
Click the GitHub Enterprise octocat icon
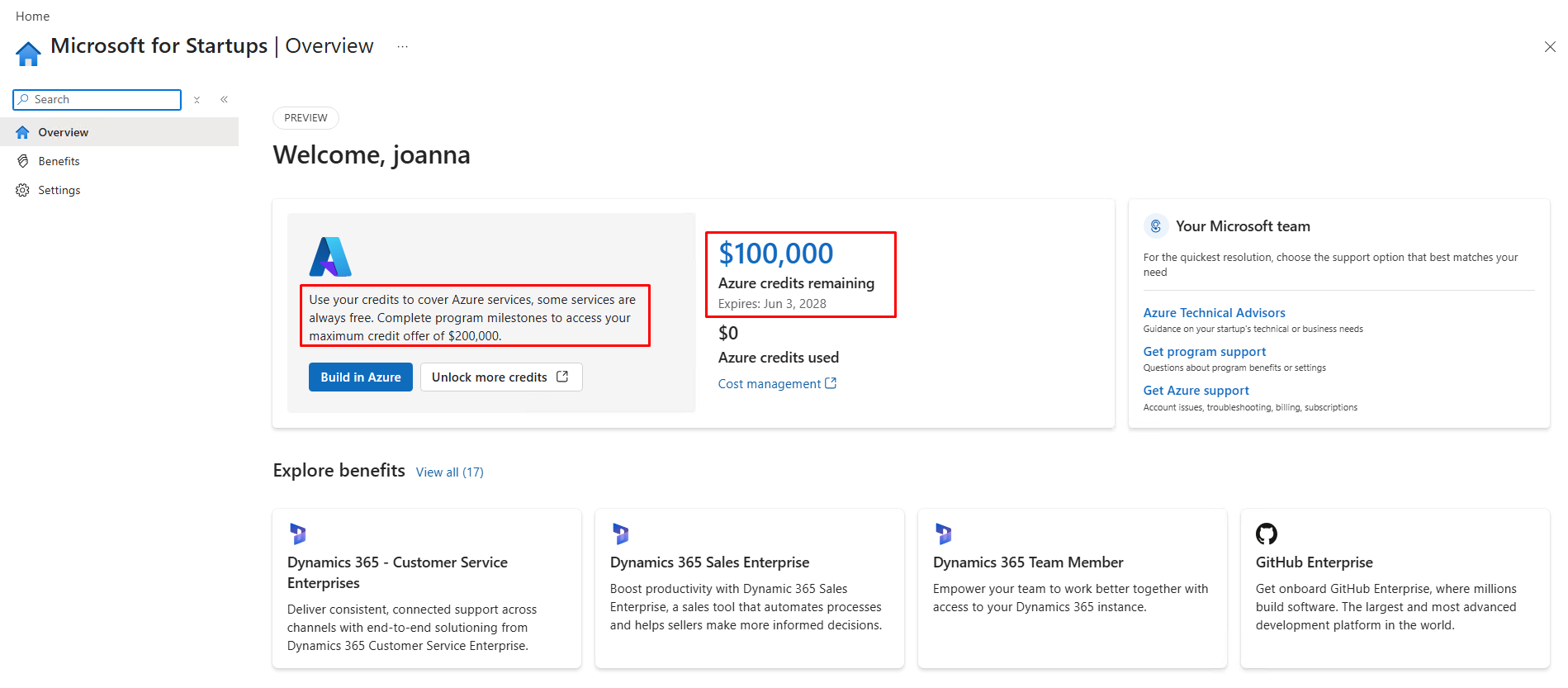point(1267,534)
